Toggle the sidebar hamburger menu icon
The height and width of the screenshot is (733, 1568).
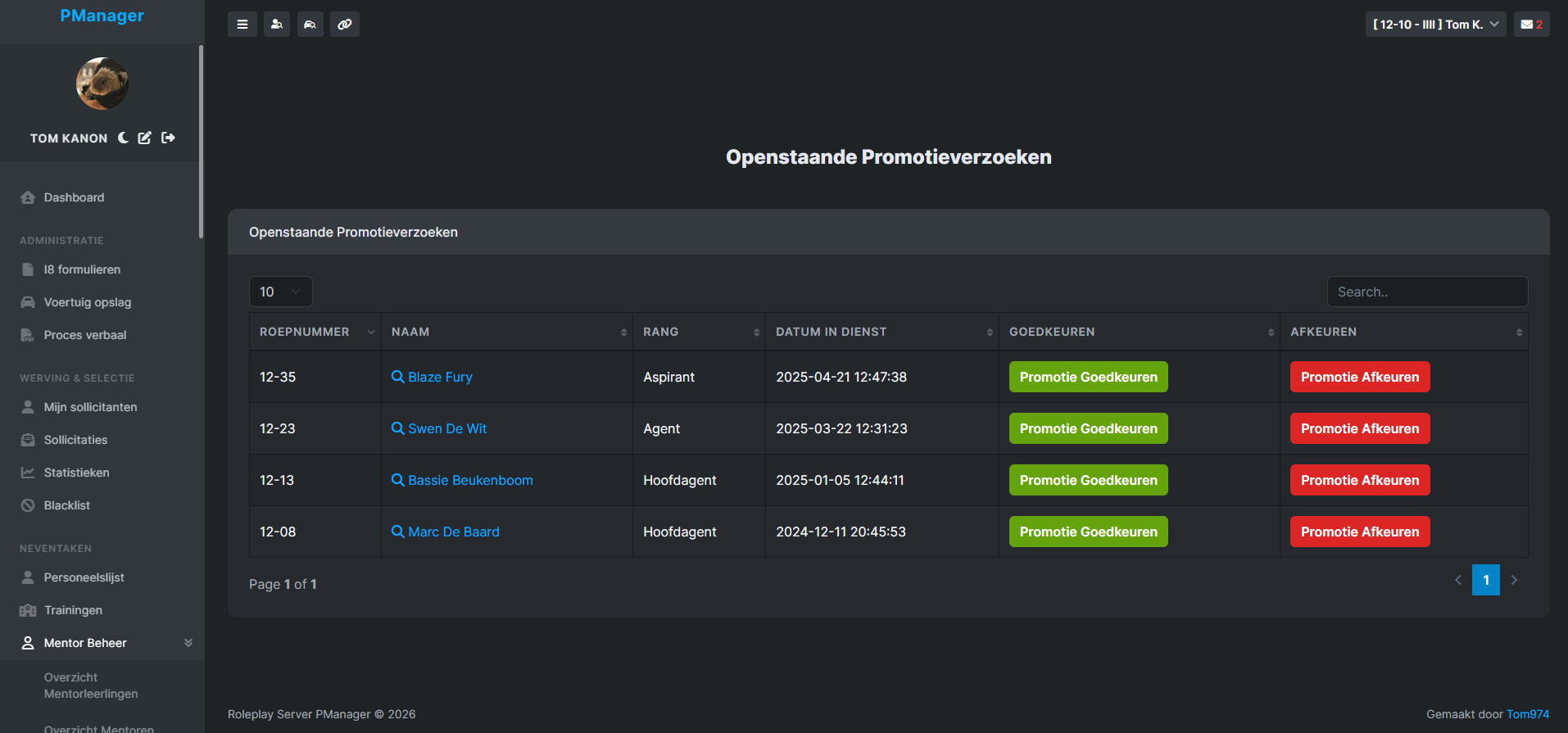(242, 25)
